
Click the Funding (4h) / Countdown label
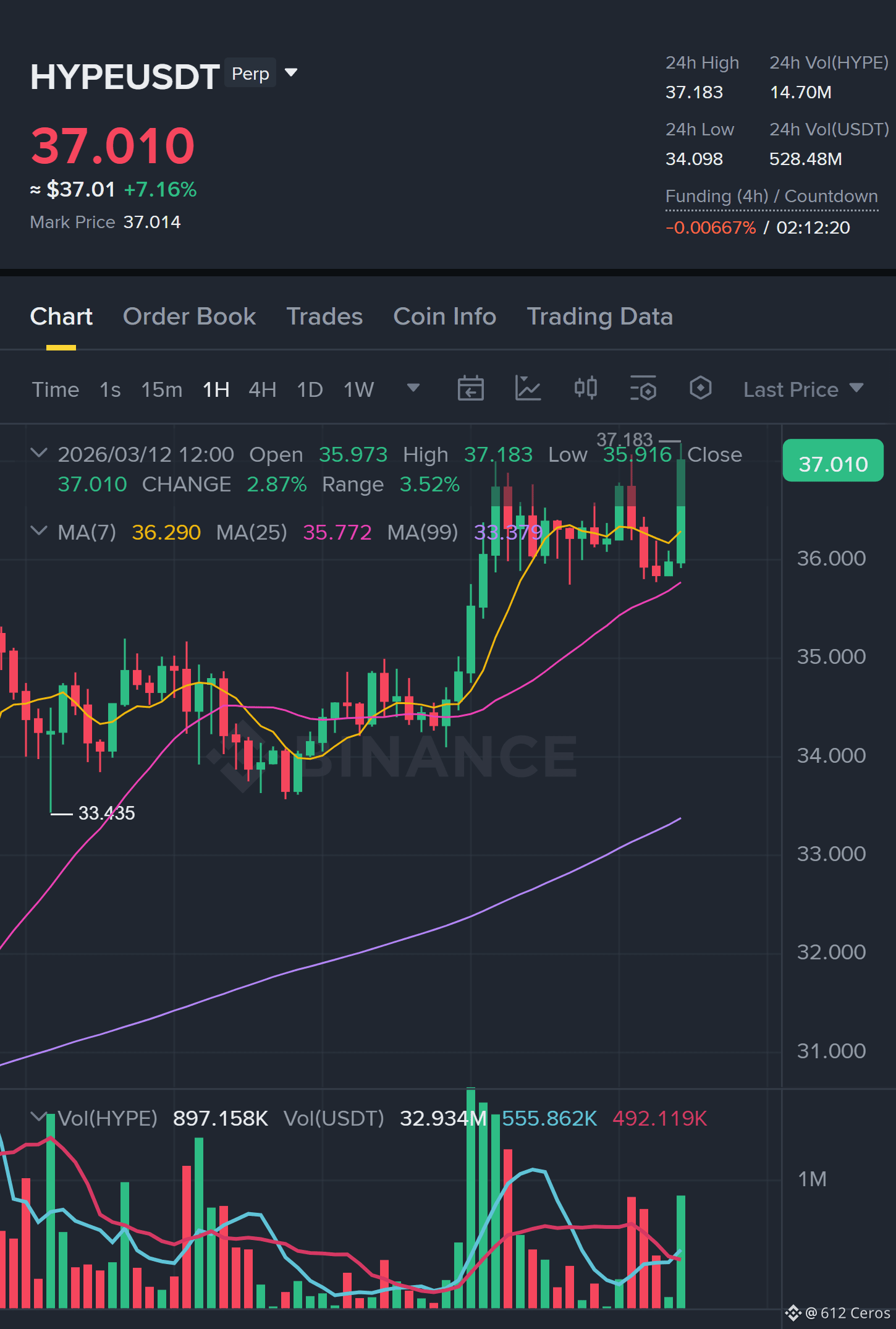tap(771, 197)
